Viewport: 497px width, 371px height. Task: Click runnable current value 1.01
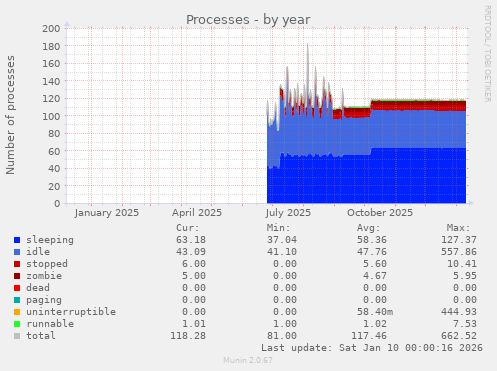pyautogui.click(x=194, y=324)
